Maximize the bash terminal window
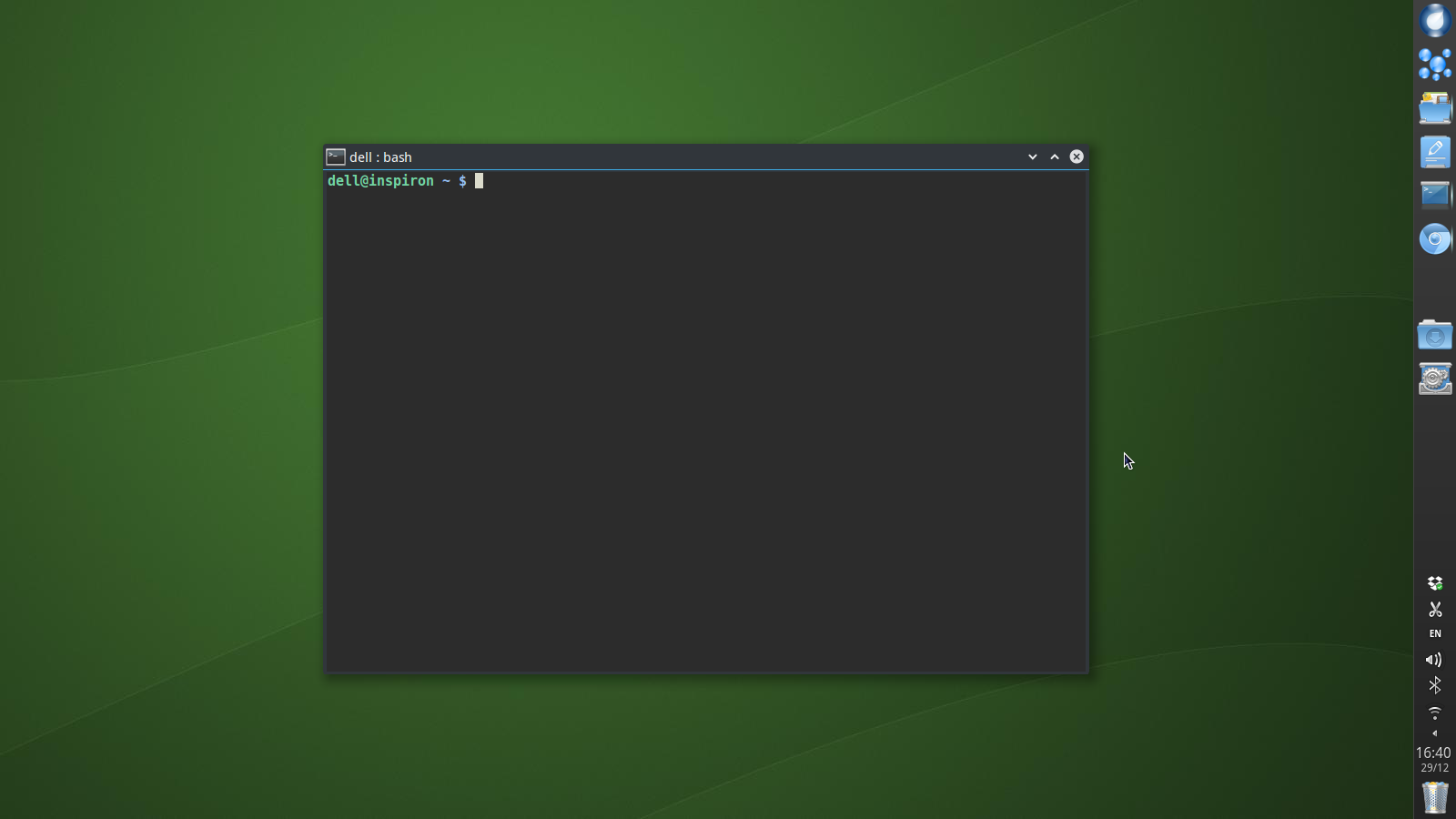 (x=1055, y=157)
